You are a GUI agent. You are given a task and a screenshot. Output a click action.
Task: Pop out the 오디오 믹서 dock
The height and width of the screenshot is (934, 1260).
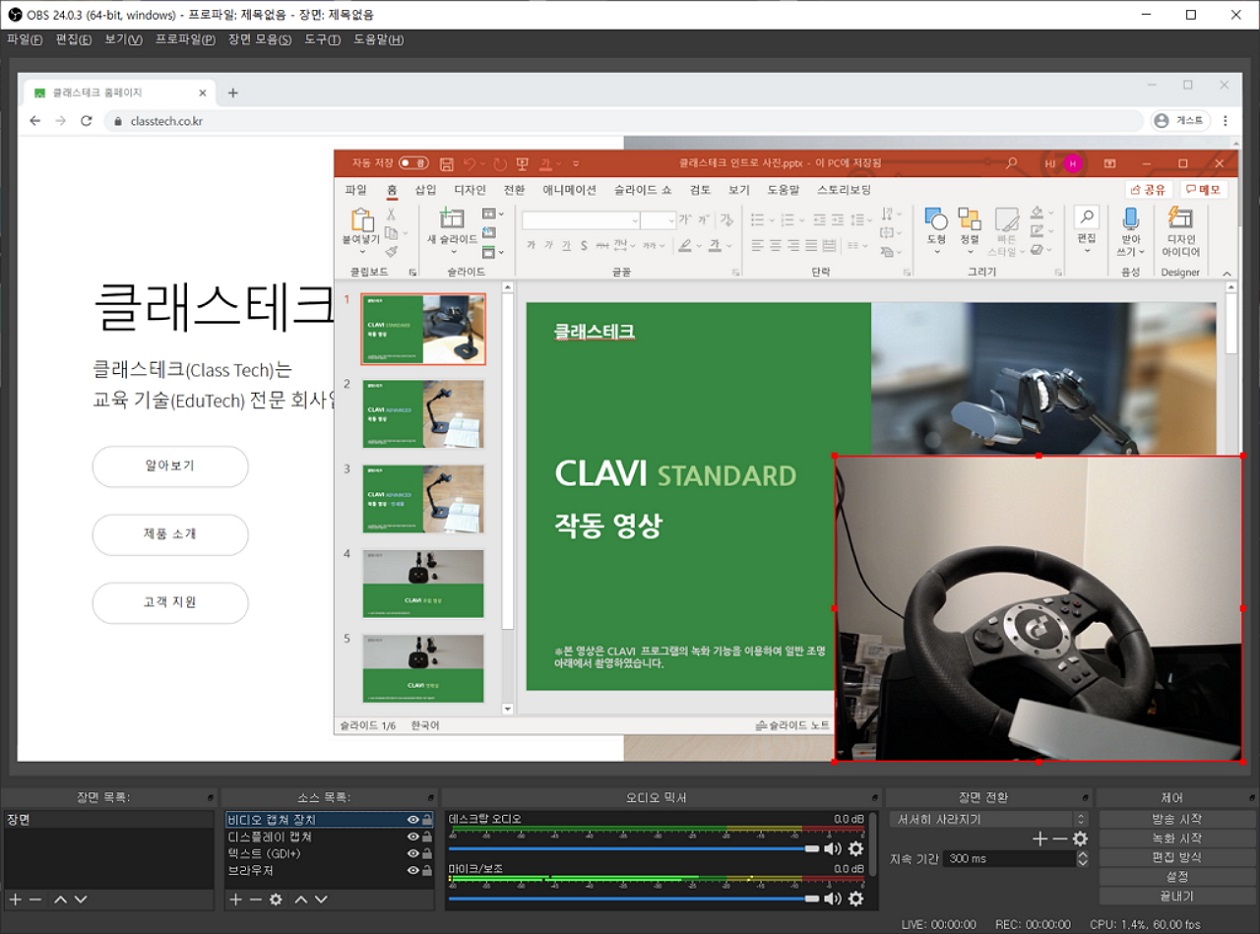(874, 798)
